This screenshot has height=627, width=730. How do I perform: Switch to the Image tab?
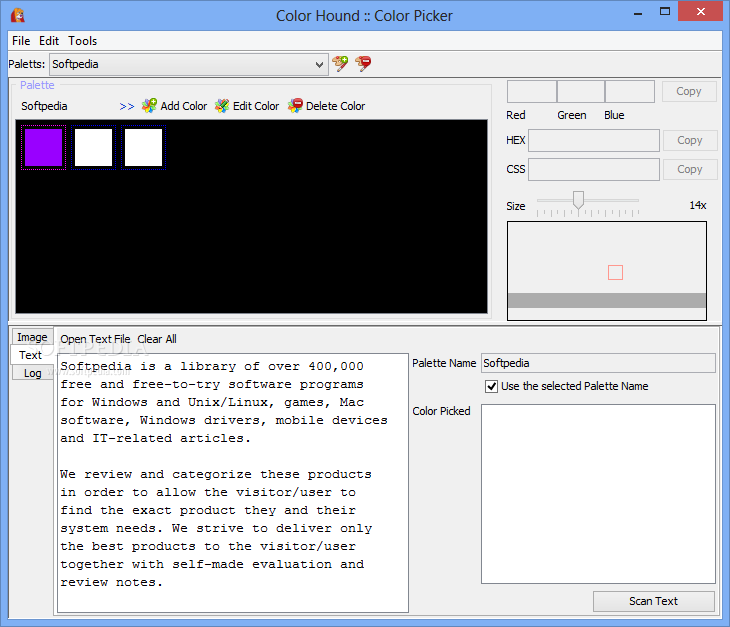point(32,337)
